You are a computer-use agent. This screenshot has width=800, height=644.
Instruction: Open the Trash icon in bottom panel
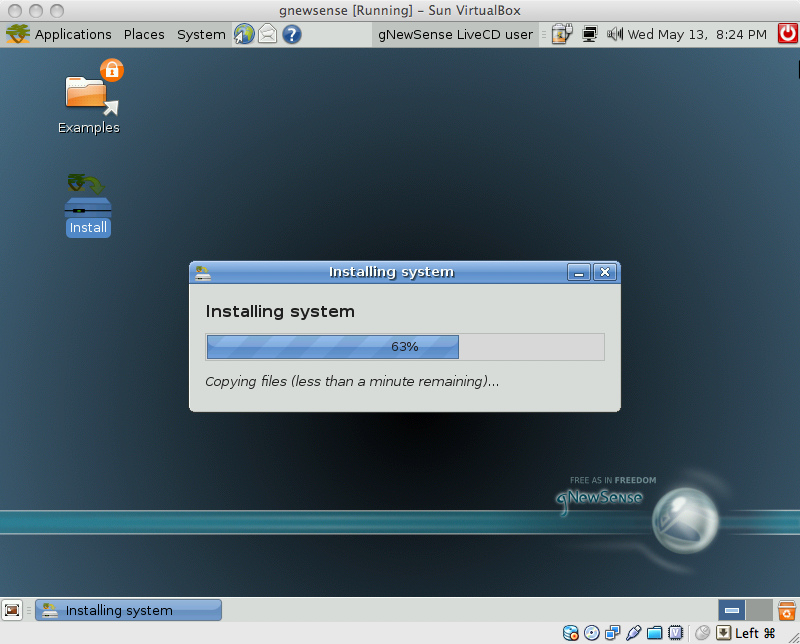[x=787, y=610]
